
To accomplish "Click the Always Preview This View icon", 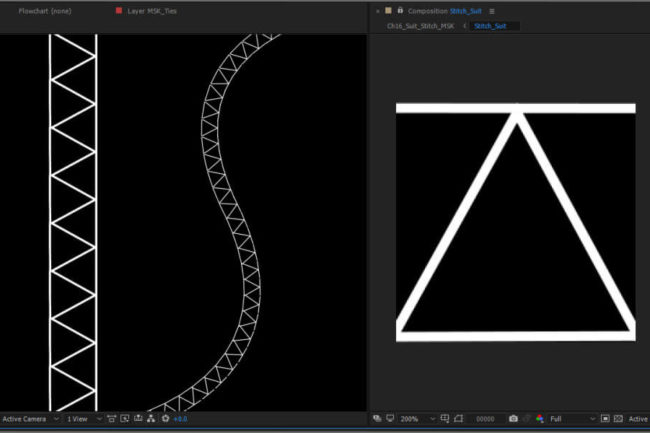I will [377, 418].
